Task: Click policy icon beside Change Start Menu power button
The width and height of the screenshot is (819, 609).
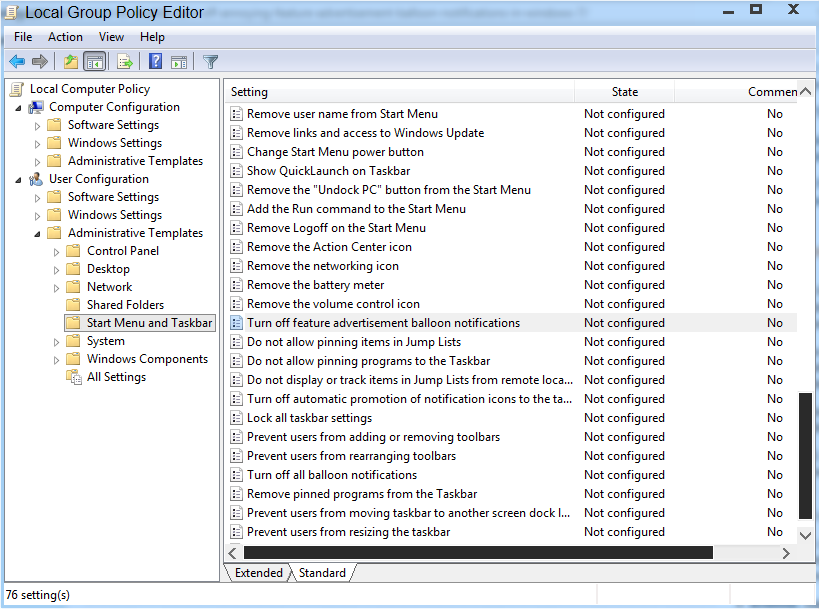Action: [237, 152]
